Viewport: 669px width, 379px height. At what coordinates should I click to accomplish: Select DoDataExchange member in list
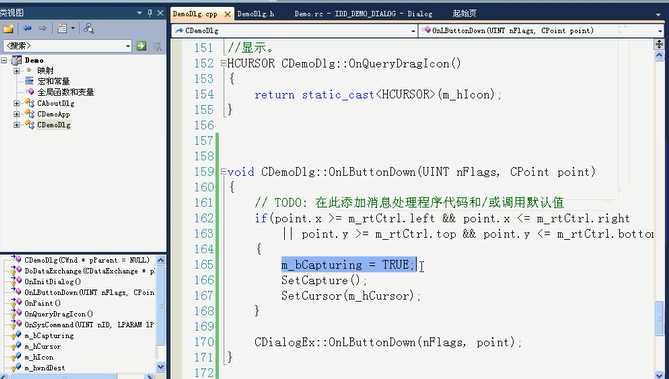pyautogui.click(x=90, y=271)
